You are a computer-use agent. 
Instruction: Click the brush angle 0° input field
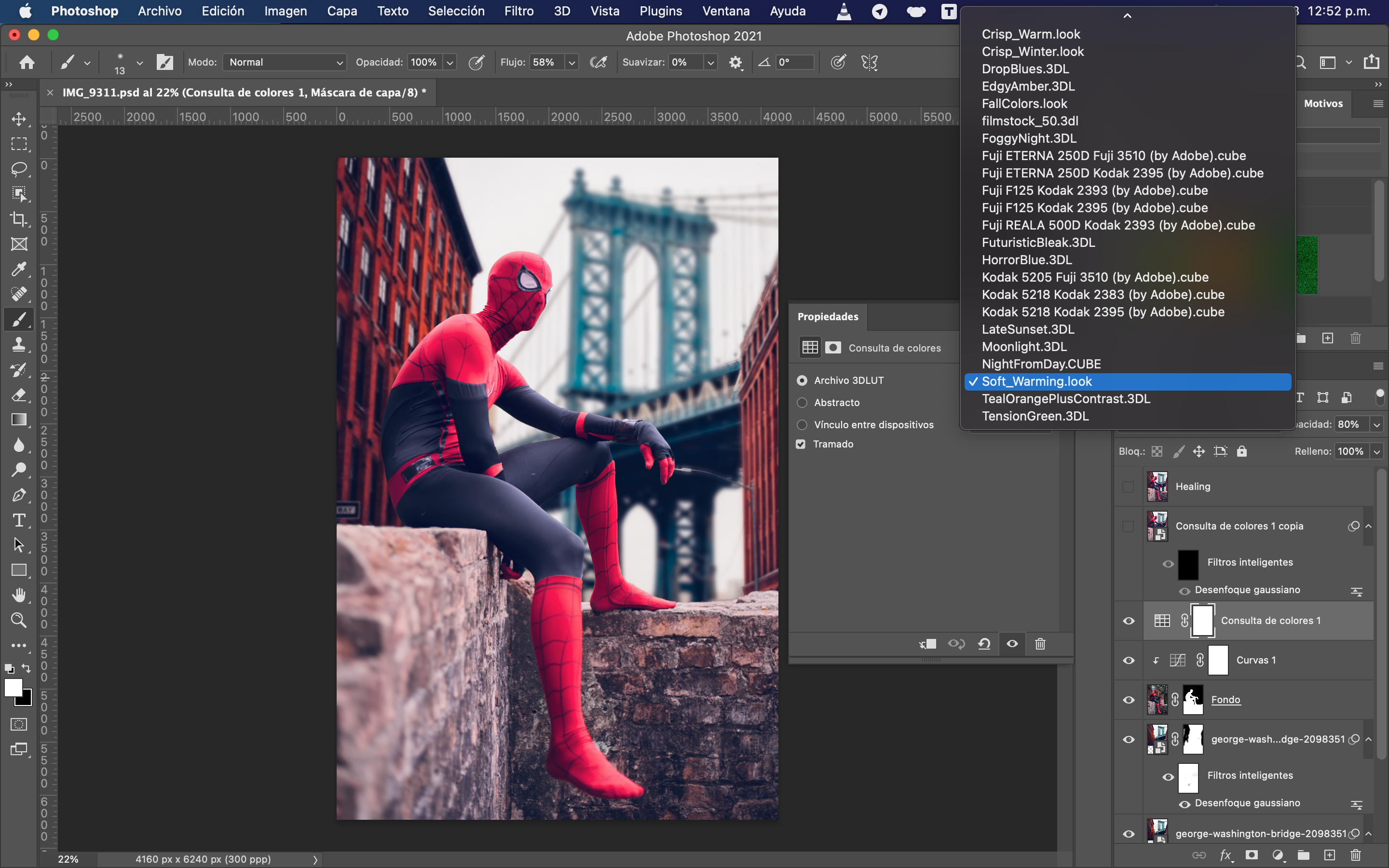pyautogui.click(x=794, y=62)
